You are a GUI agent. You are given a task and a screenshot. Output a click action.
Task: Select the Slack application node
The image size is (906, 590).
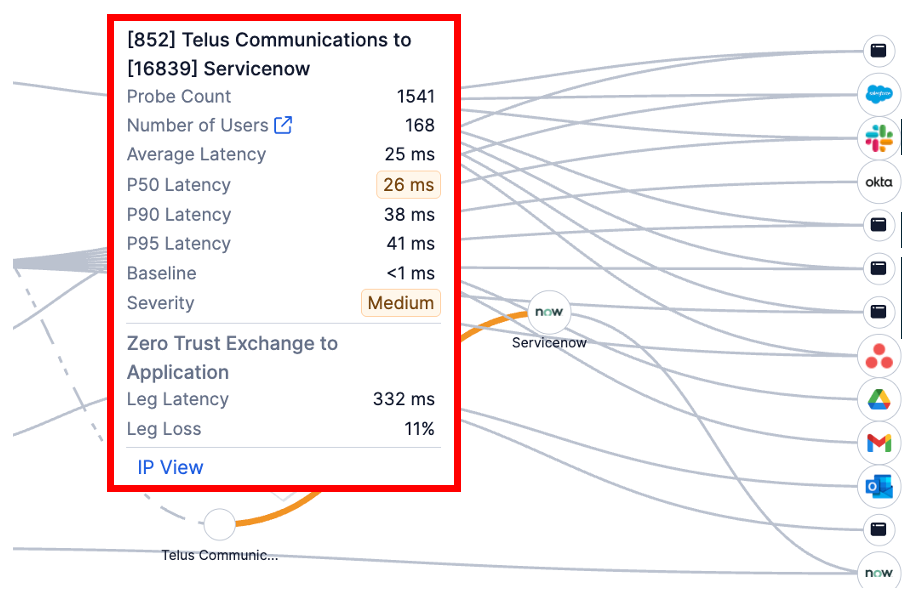pos(878,138)
